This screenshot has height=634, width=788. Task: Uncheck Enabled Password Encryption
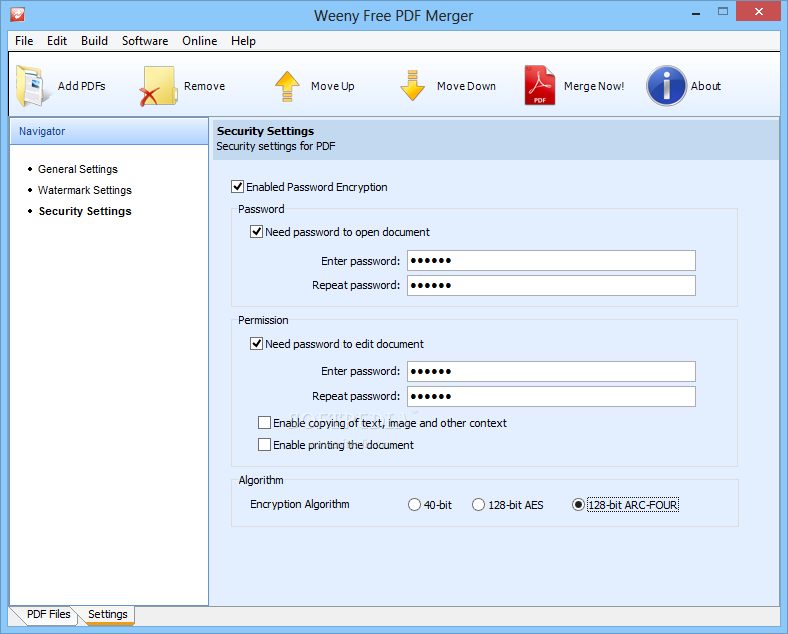tap(238, 187)
